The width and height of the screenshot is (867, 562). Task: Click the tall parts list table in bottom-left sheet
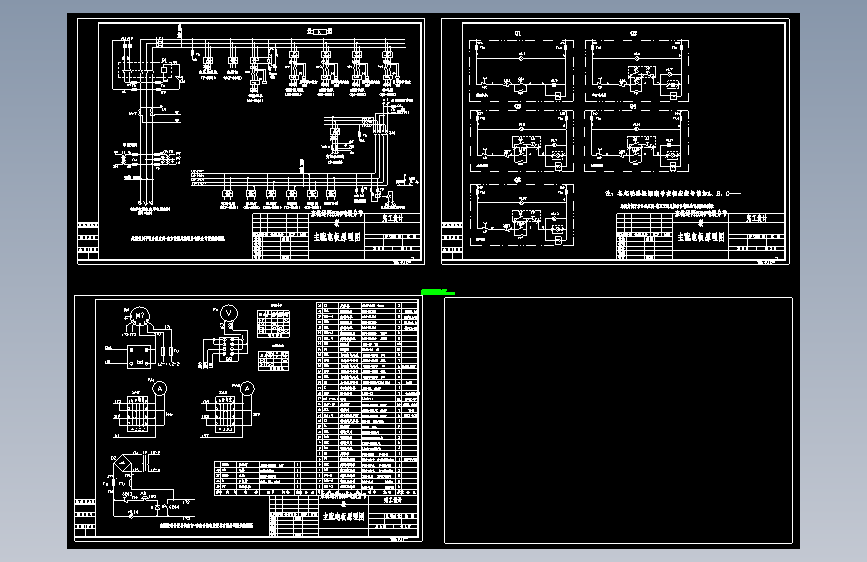pos(367,398)
